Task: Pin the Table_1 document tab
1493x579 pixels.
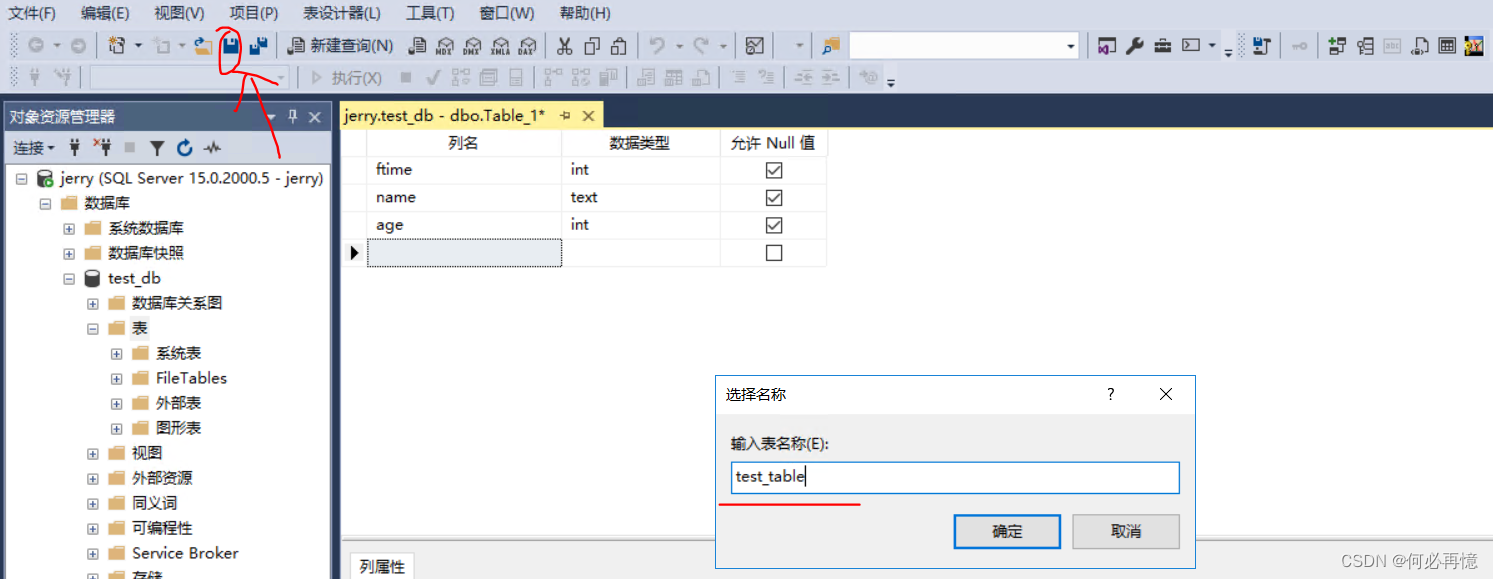Action: (x=565, y=116)
